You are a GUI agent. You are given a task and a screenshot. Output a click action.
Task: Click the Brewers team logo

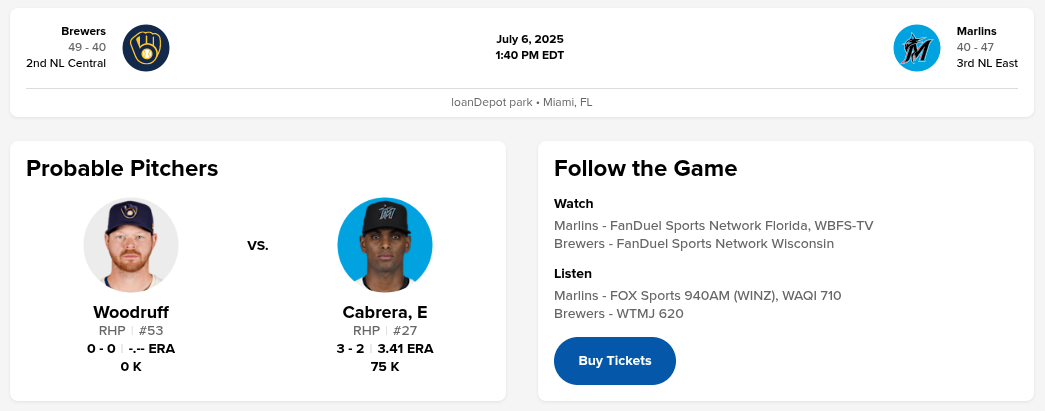click(x=146, y=48)
